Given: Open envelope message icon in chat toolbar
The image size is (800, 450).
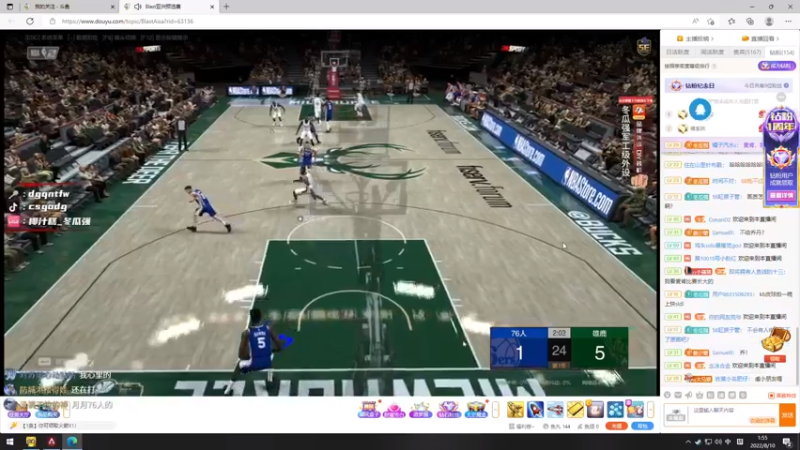Looking at the screenshot, I should pyautogui.click(x=678, y=395).
